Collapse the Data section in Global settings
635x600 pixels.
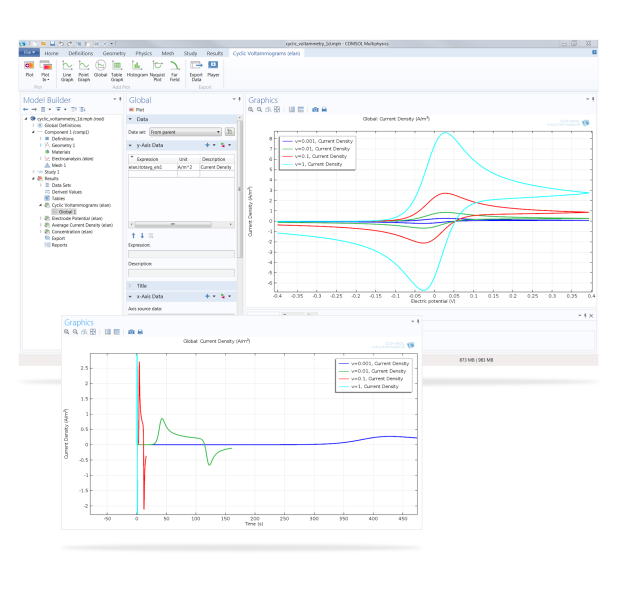[x=132, y=119]
